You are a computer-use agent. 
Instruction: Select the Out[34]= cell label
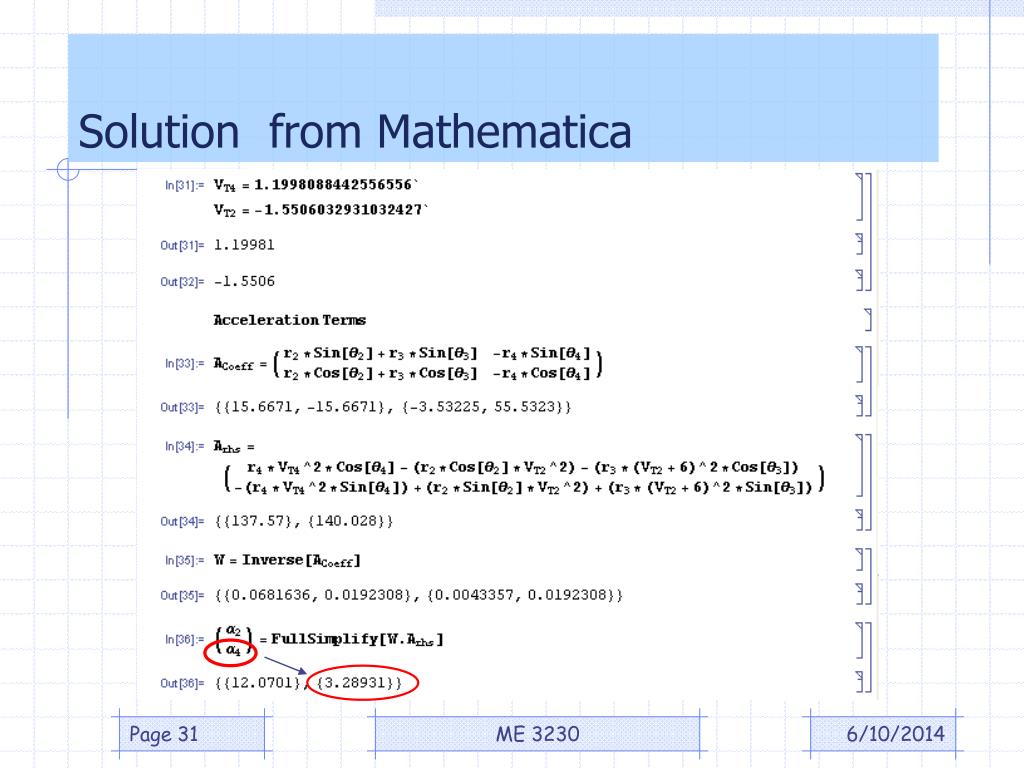click(182, 522)
